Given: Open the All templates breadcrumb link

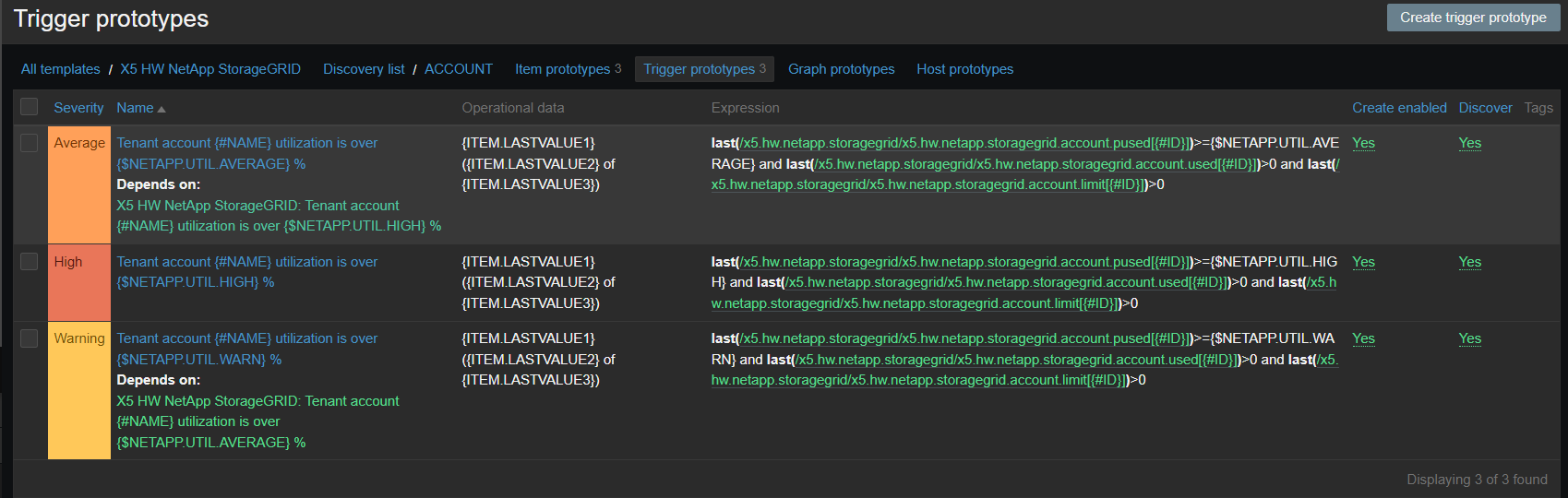Looking at the screenshot, I should [x=61, y=69].
